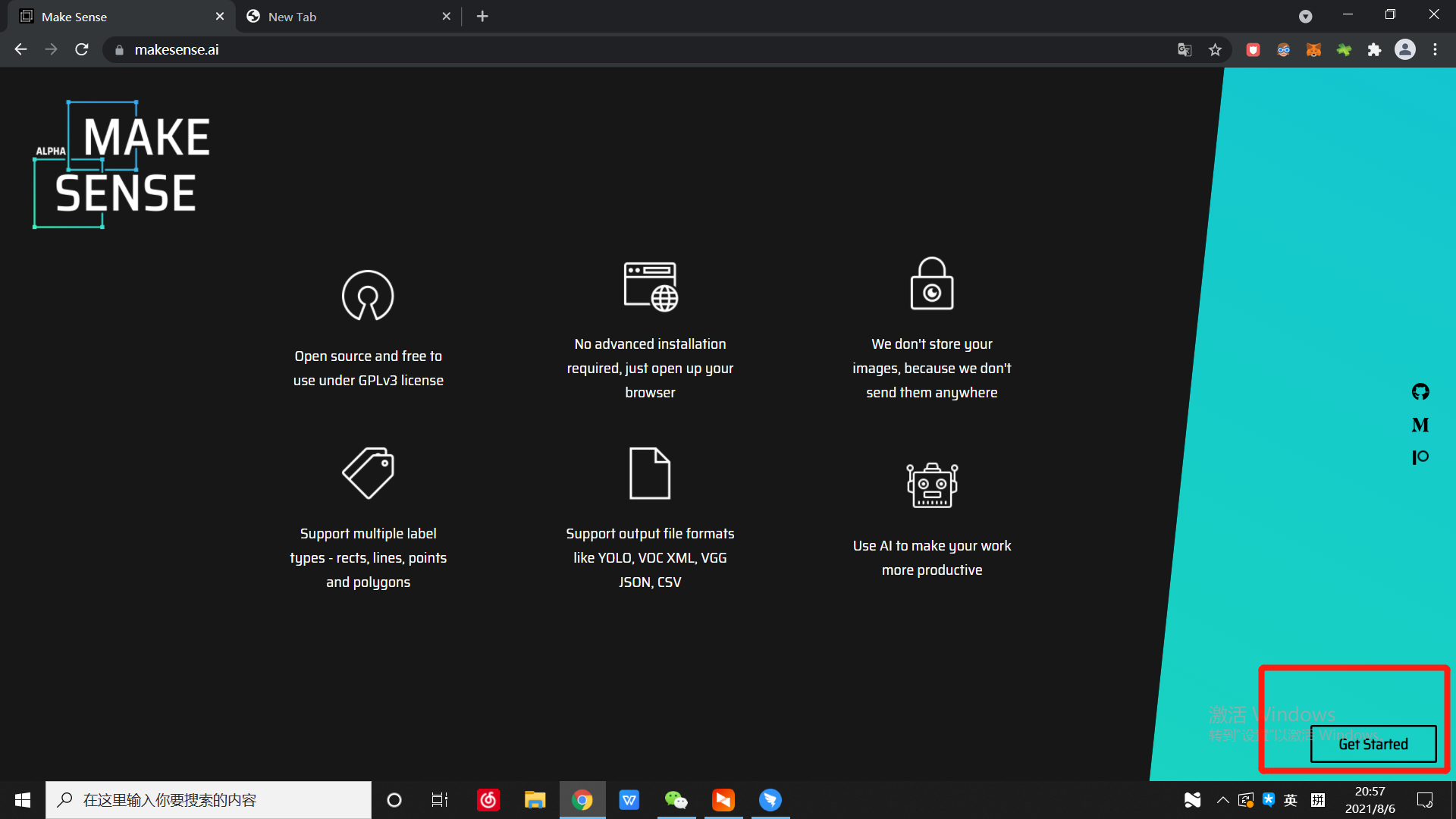Viewport: 1456px width, 819px height.
Task: Click the Make Sense alpha logo
Action: coord(123,165)
